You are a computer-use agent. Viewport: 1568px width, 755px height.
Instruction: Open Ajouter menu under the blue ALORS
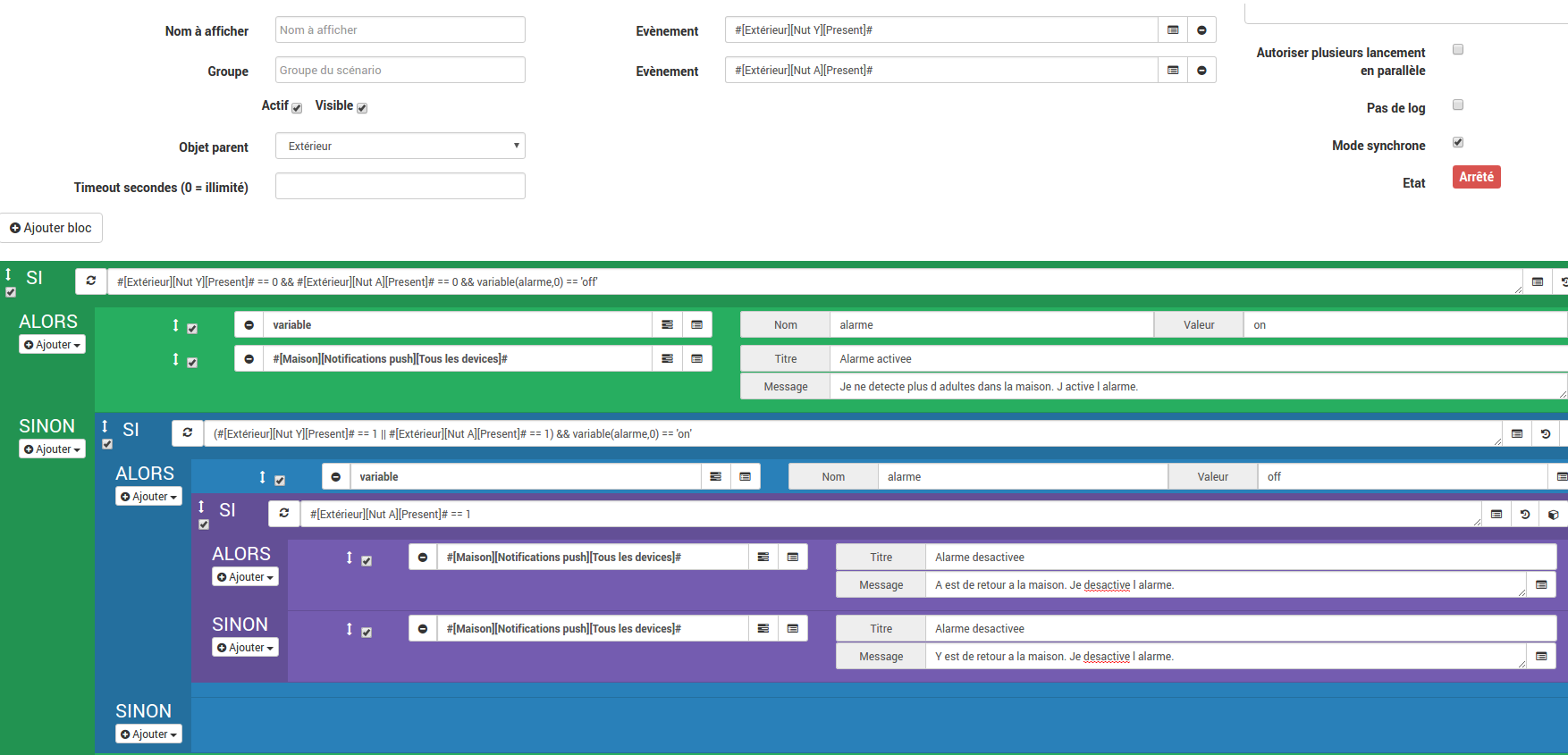point(148,497)
